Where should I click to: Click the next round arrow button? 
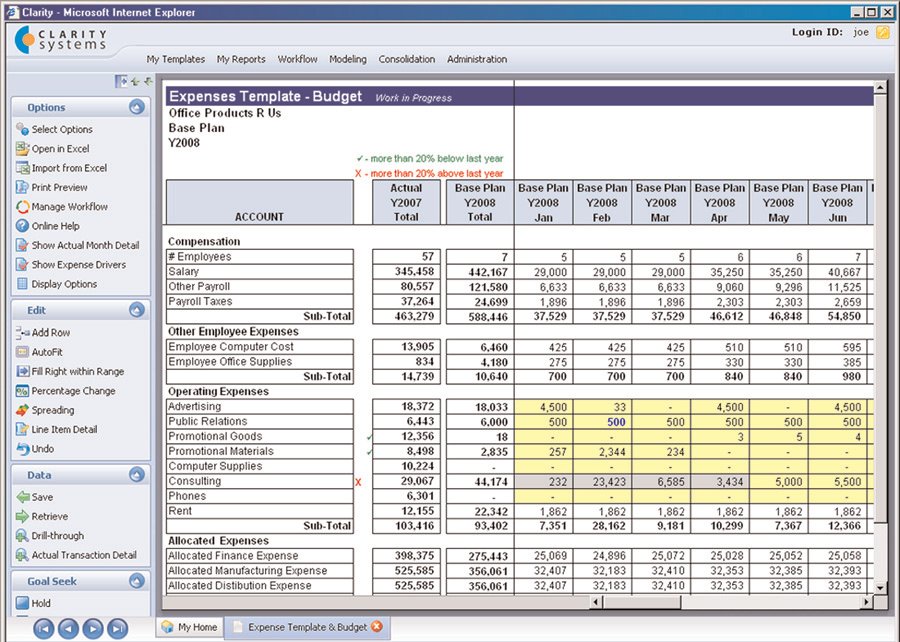coord(93,629)
